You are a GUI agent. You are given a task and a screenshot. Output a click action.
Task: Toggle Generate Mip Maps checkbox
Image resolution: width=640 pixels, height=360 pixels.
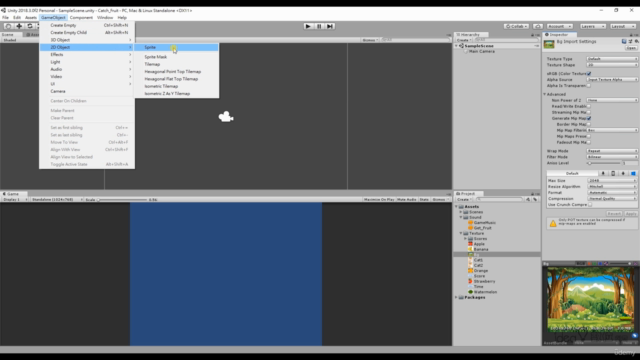pos(589,118)
